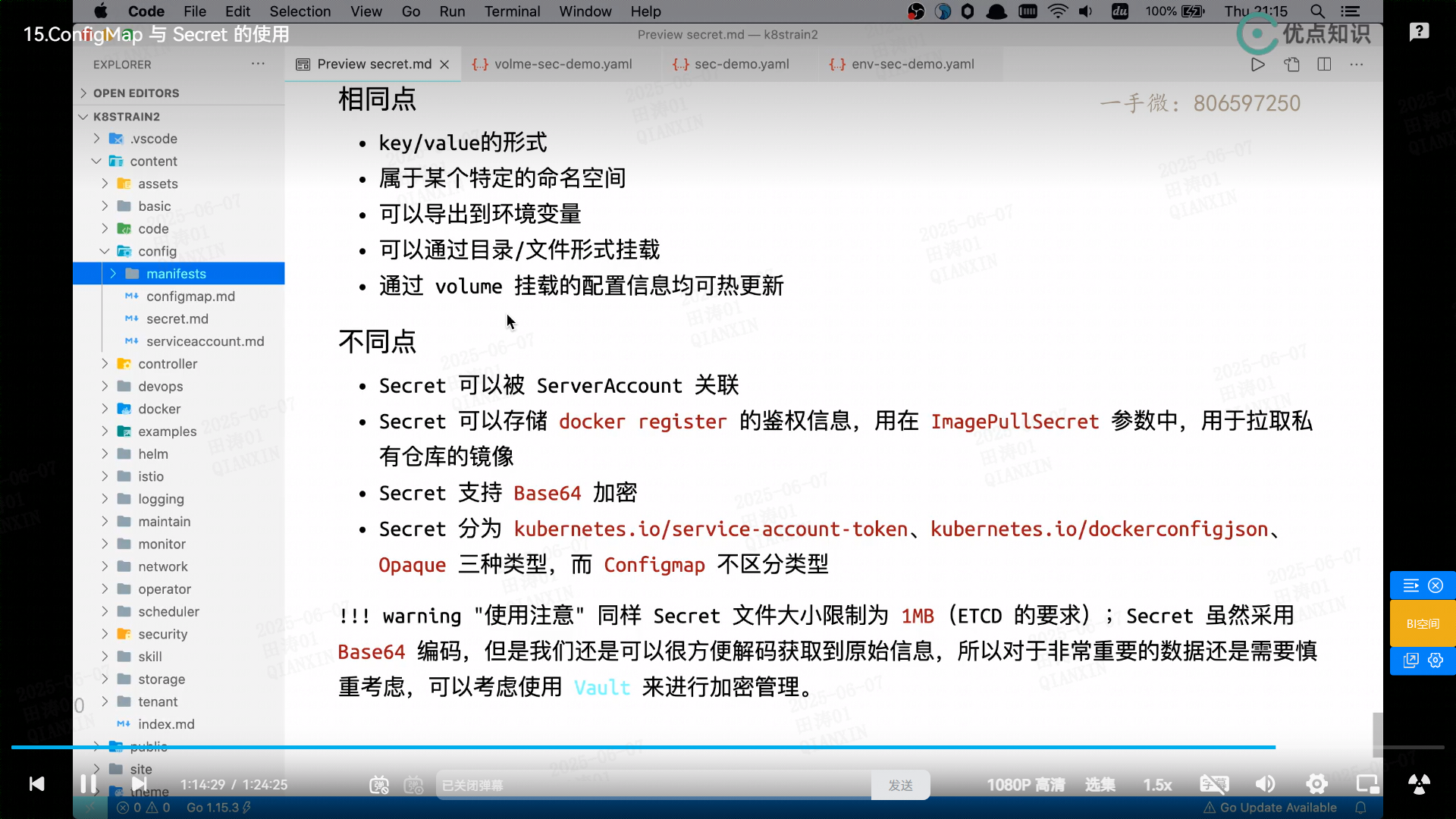1456x819 pixels.
Task: Open the Terminal menu
Action: (512, 11)
